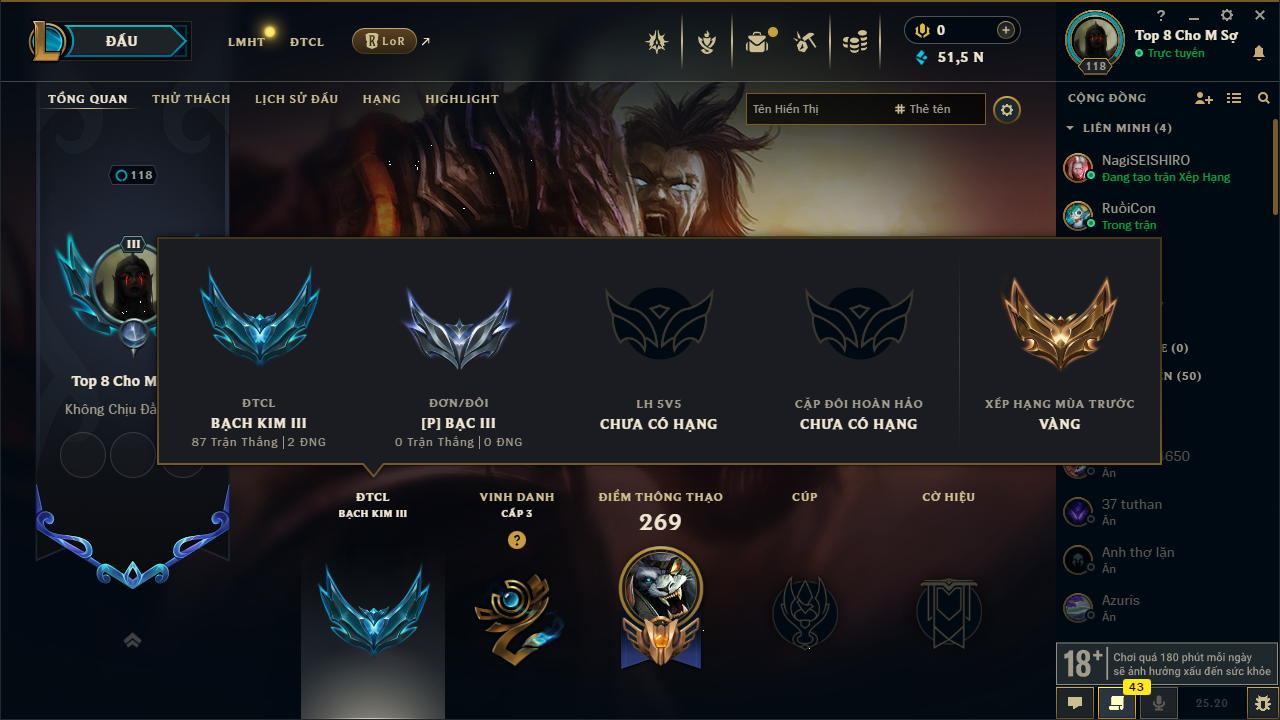Open the Collection backpack icon

tap(757, 42)
